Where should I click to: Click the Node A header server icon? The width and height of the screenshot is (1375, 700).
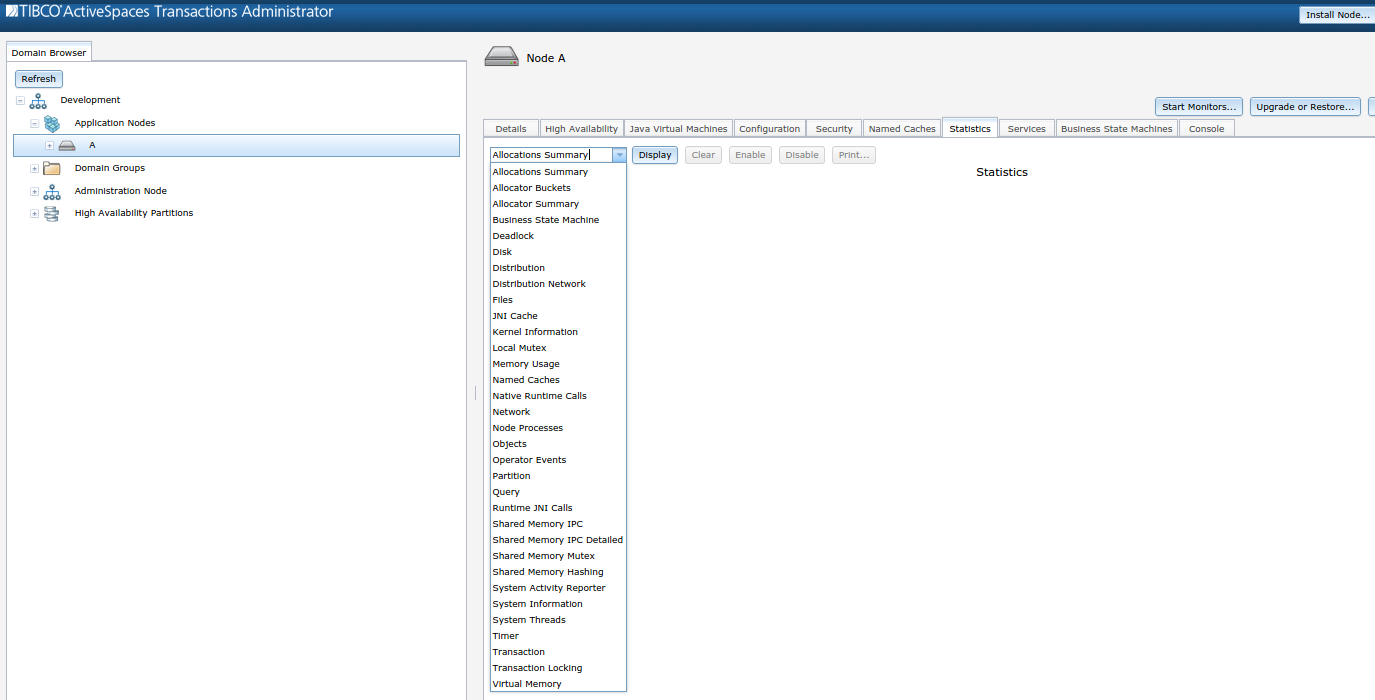click(x=499, y=56)
